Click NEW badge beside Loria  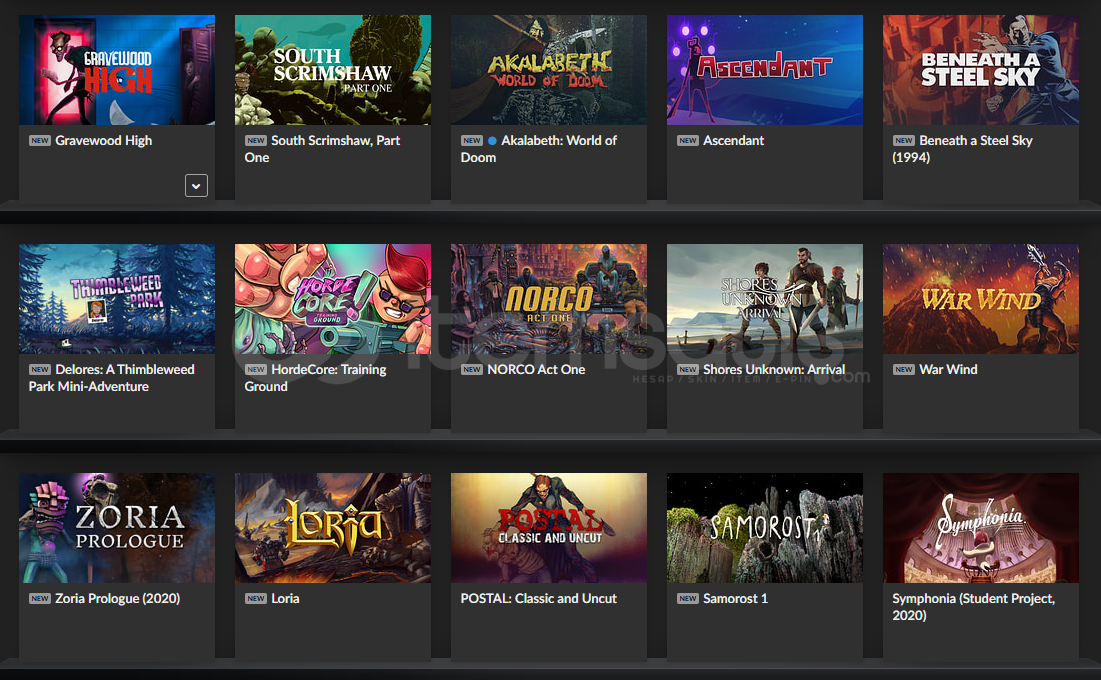coord(256,599)
